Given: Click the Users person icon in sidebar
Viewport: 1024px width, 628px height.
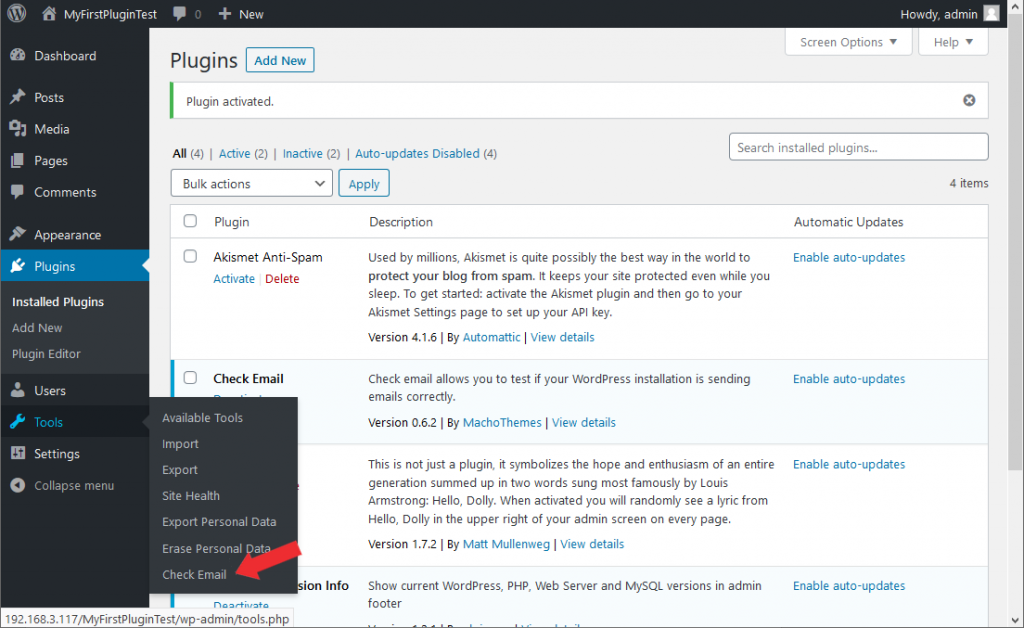Looking at the screenshot, I should coord(17,391).
